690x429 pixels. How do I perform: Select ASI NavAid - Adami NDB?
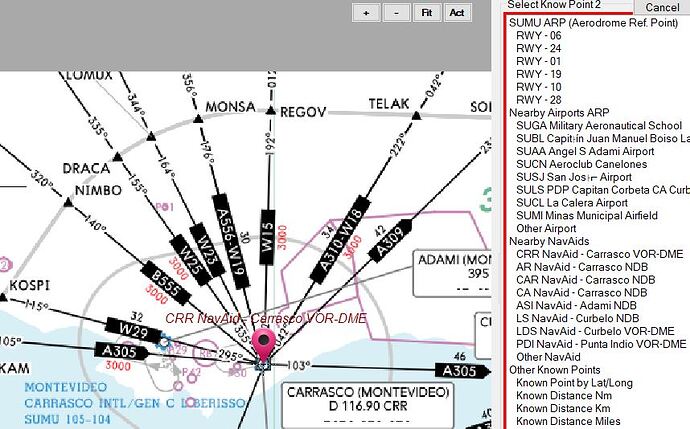click(x=576, y=305)
